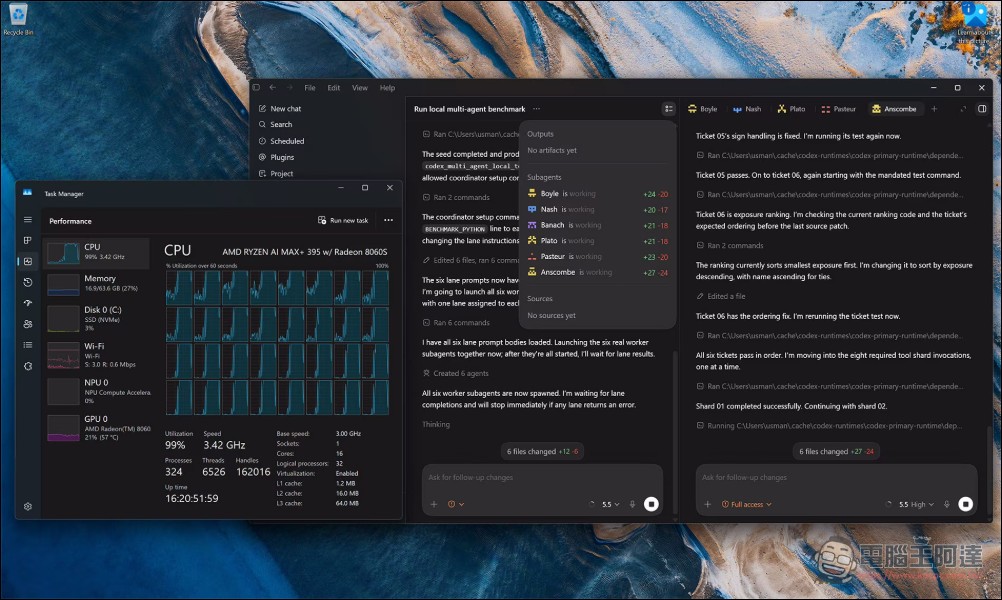The width and height of the screenshot is (1002, 600).
Task: Expand the 'Created 6 agents' entry
Action: (455, 373)
